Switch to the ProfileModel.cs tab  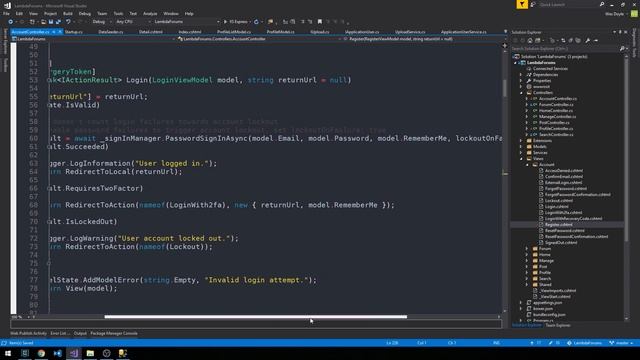pyautogui.click(x=280, y=32)
